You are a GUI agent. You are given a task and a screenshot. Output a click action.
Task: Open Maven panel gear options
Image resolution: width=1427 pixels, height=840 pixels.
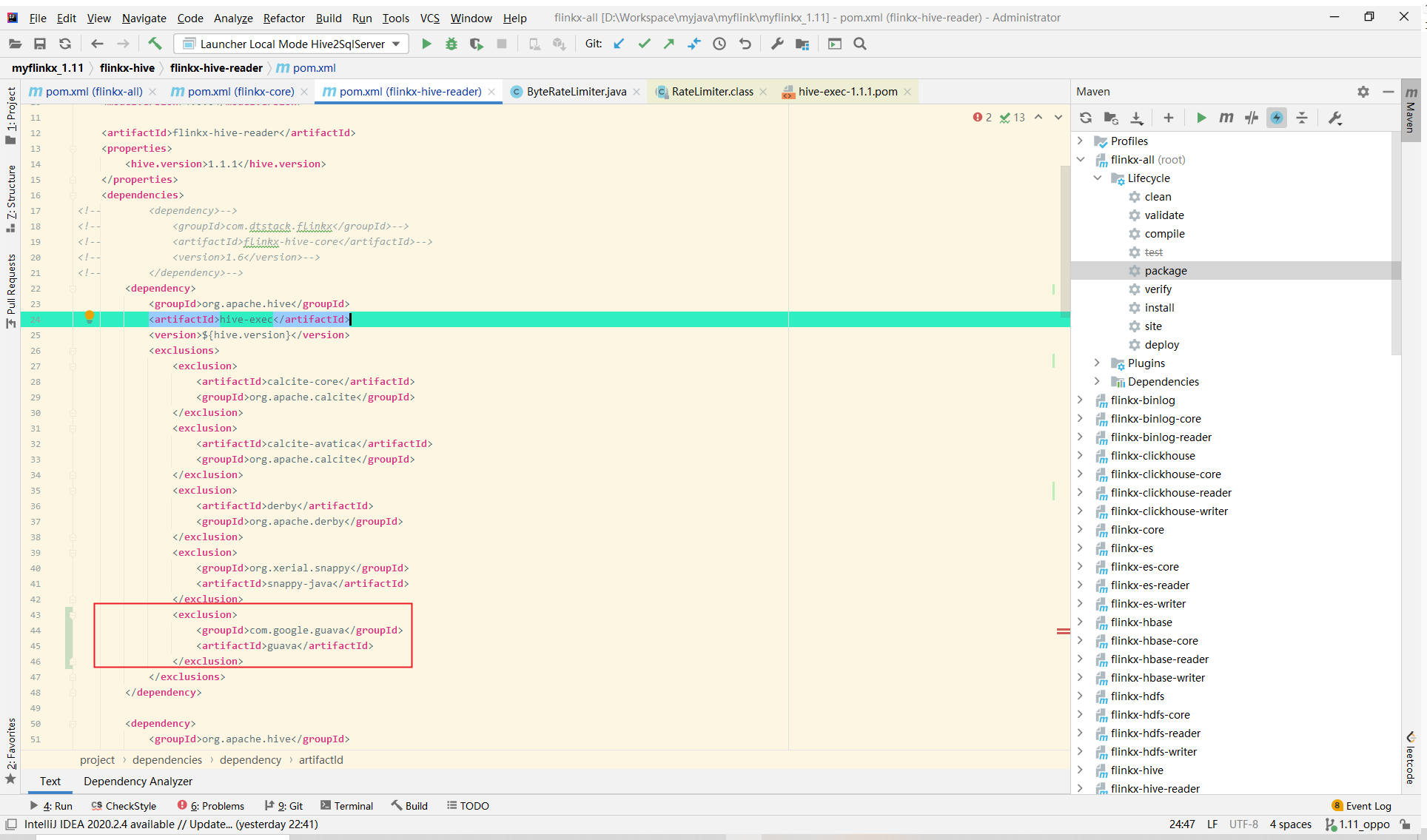tap(1363, 92)
